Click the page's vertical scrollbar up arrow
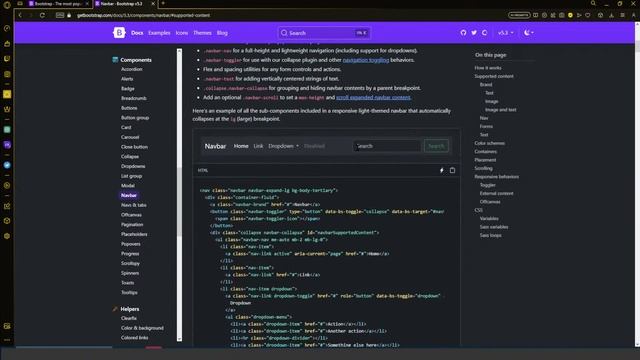 637,25
